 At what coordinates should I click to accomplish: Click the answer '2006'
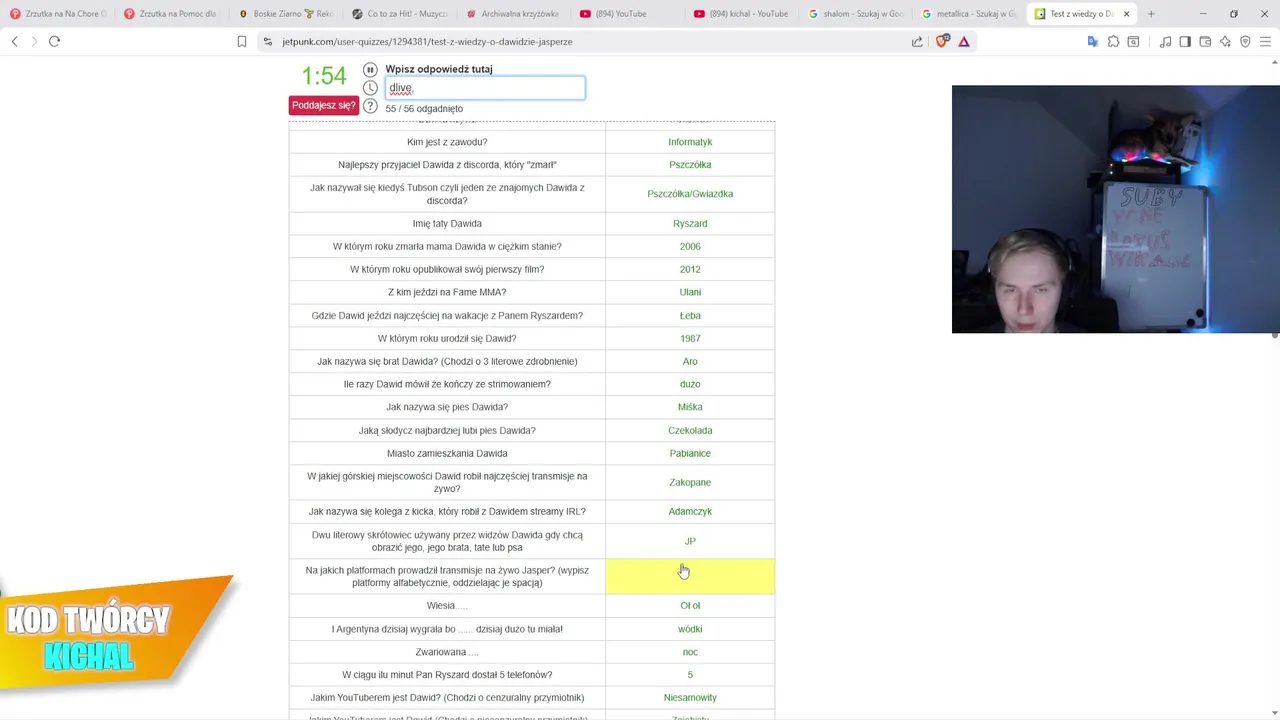690,246
